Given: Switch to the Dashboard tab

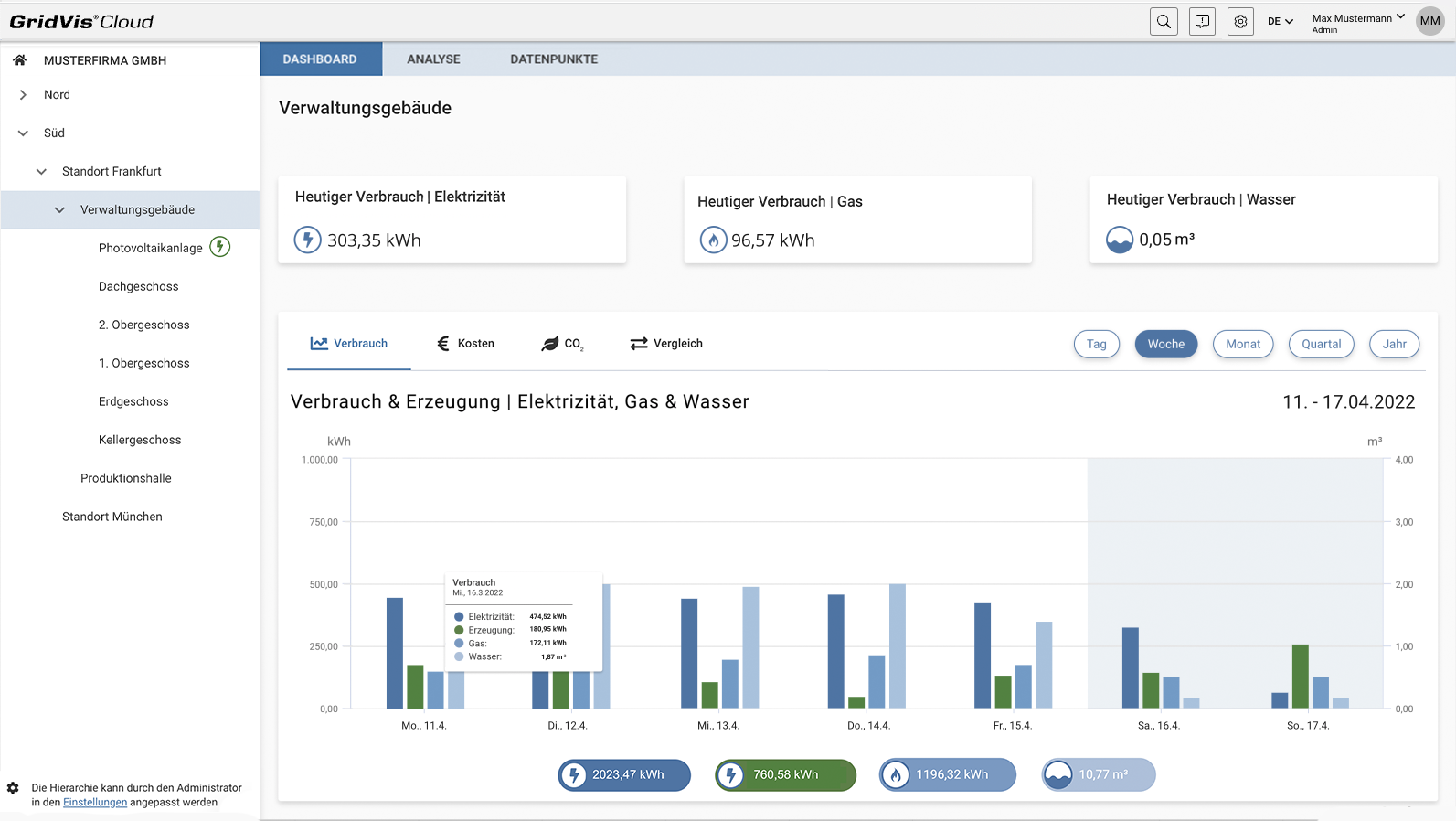Looking at the screenshot, I should point(321,59).
